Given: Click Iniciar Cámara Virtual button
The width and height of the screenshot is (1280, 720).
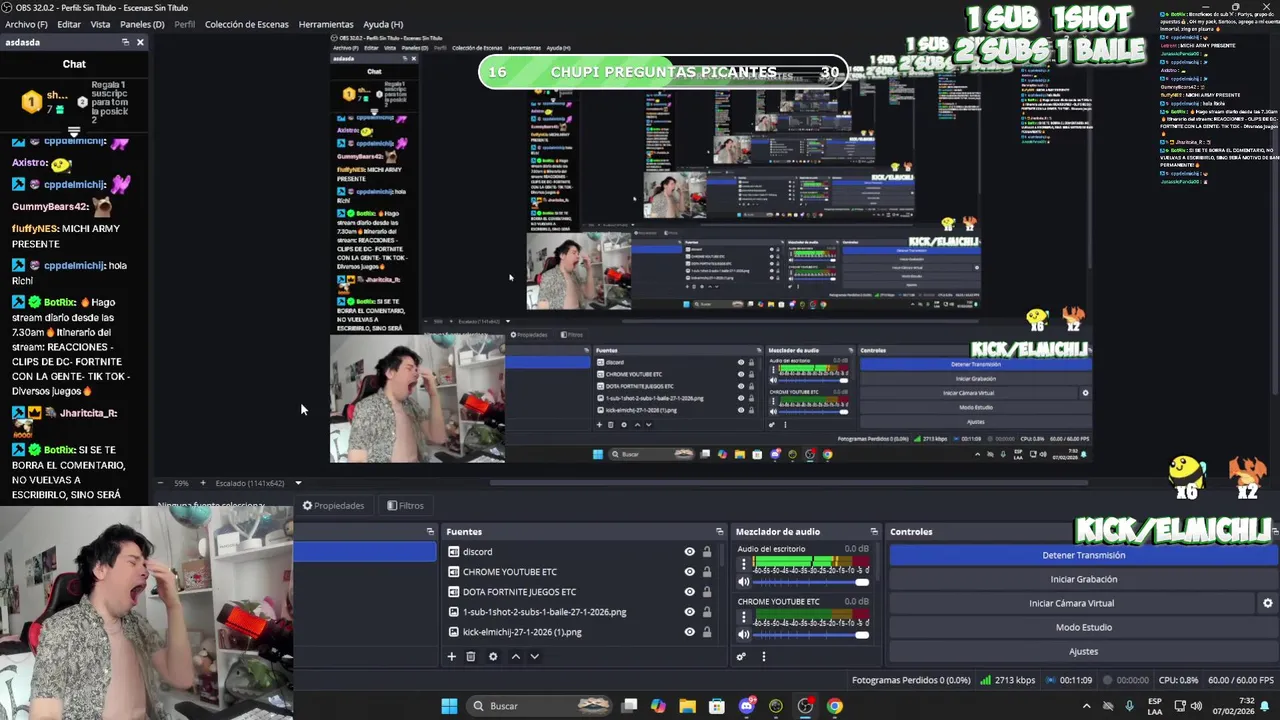Looking at the screenshot, I should click(x=1071, y=603).
